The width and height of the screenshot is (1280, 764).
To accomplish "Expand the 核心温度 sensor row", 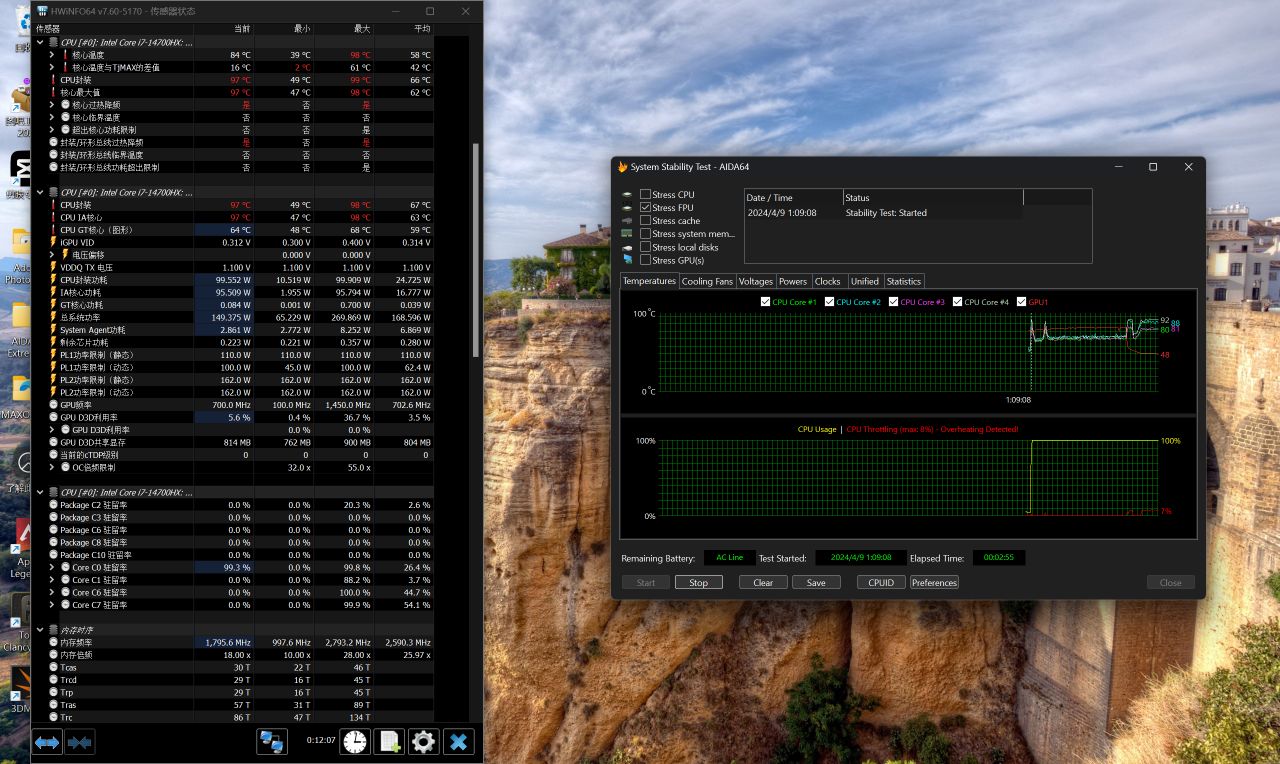I will coord(52,55).
